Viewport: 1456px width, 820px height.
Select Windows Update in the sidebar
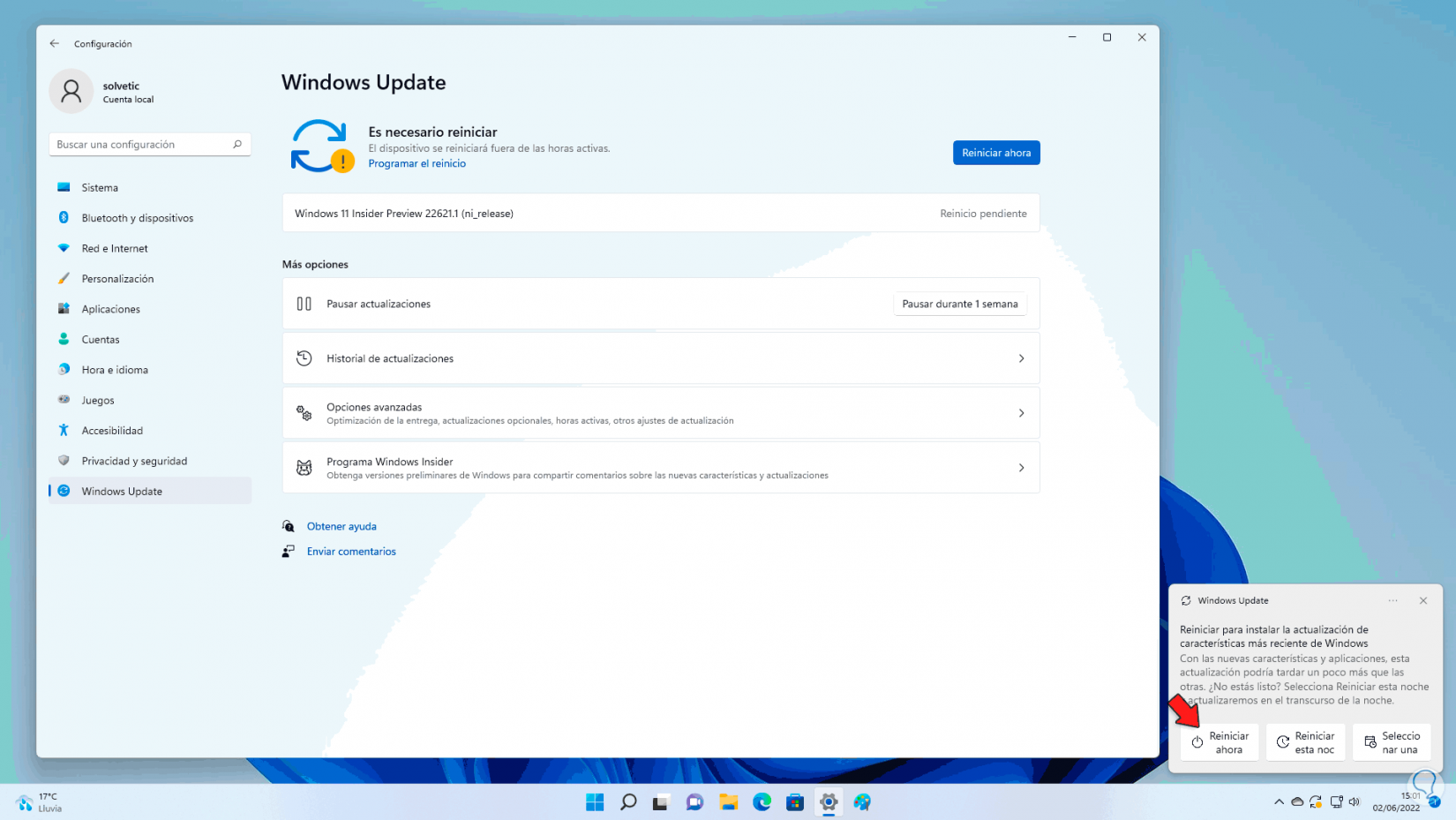point(150,491)
